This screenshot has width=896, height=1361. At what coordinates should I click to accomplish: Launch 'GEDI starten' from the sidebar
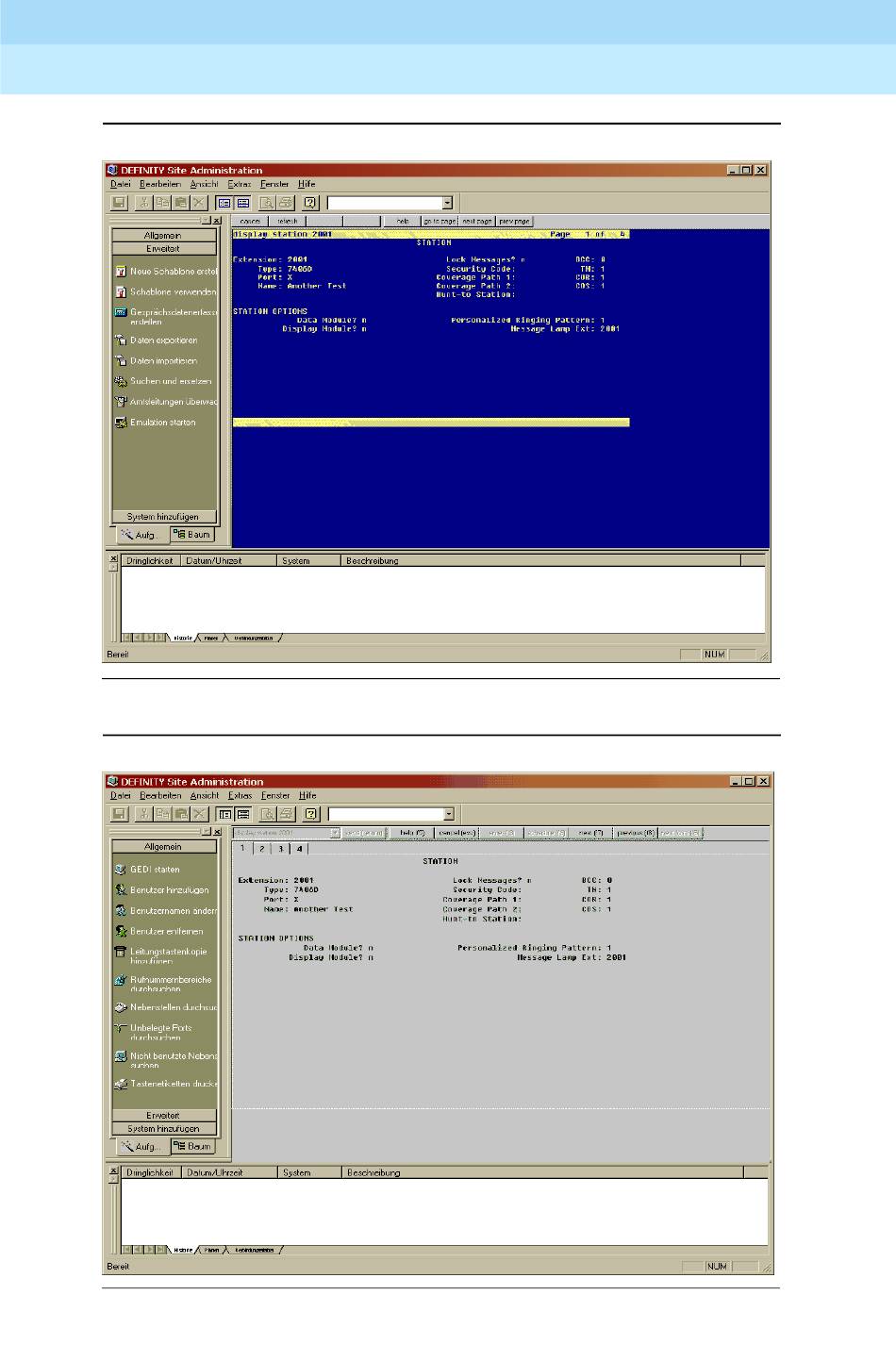coord(121,870)
